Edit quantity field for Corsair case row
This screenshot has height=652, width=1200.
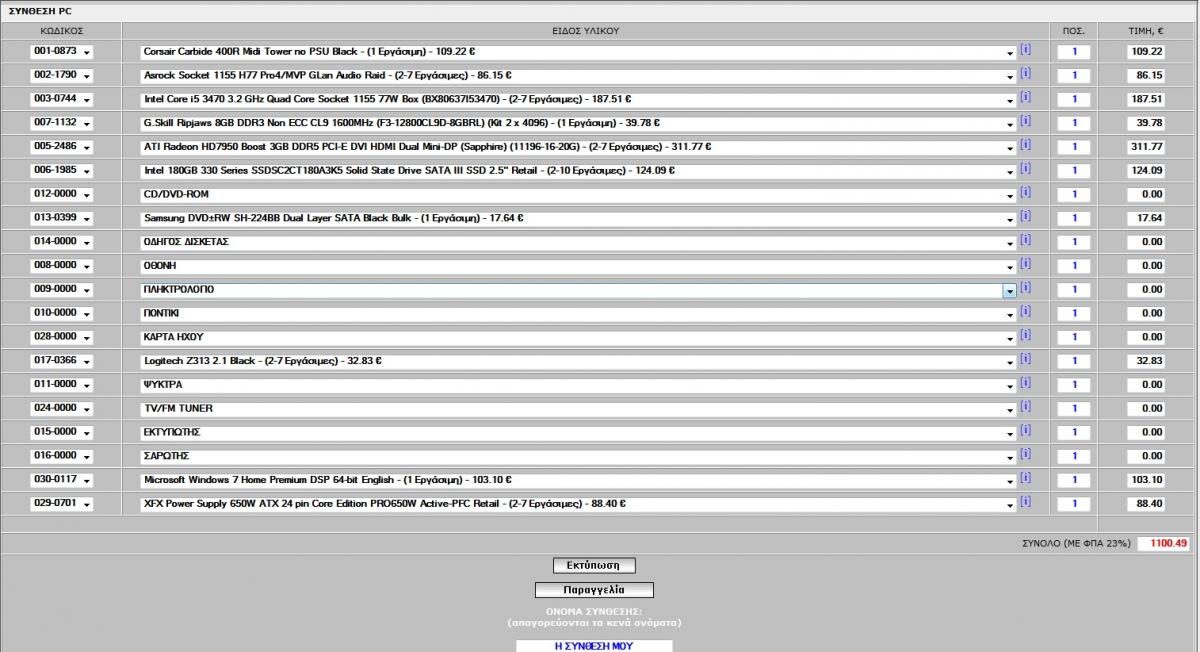click(1074, 52)
